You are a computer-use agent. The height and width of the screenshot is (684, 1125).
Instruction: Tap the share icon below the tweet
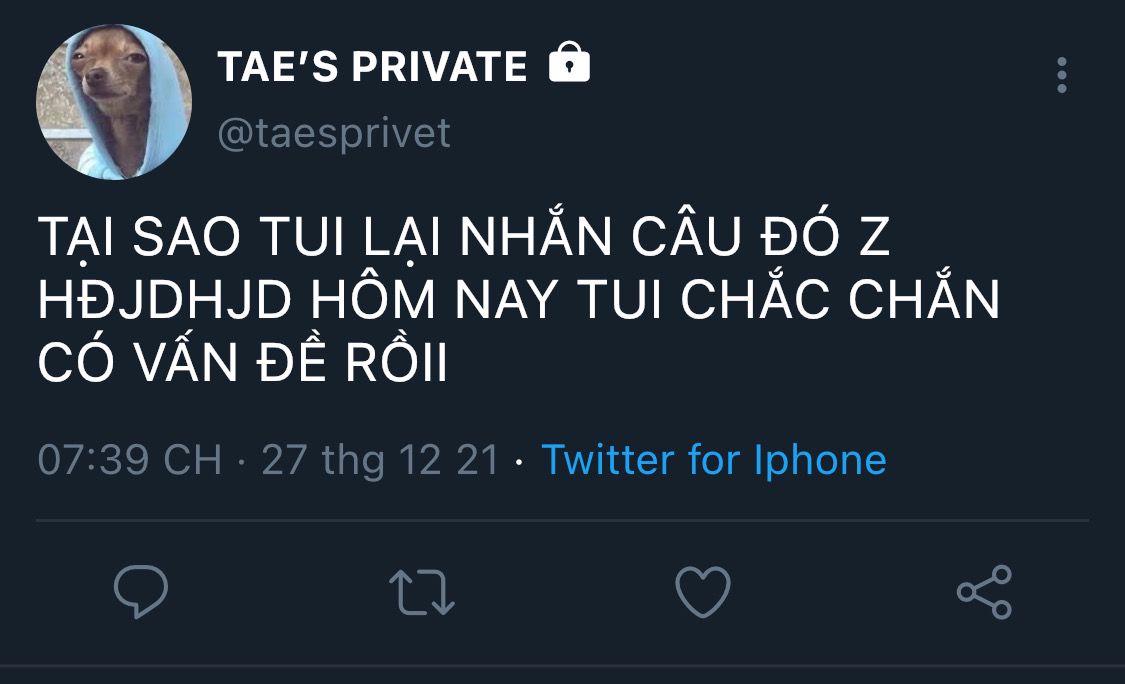984,591
